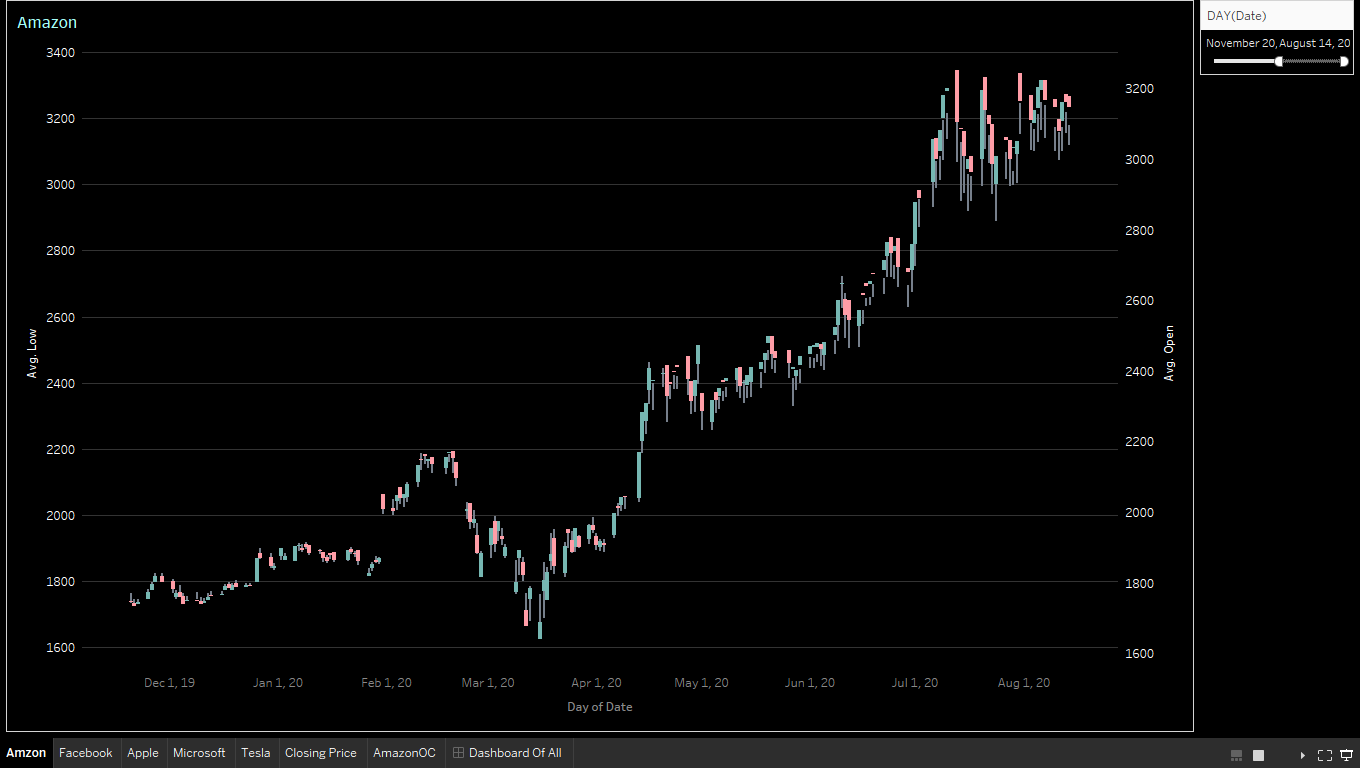Click the Mar 1, 20 axis label
1360x768 pixels.
(x=488, y=683)
